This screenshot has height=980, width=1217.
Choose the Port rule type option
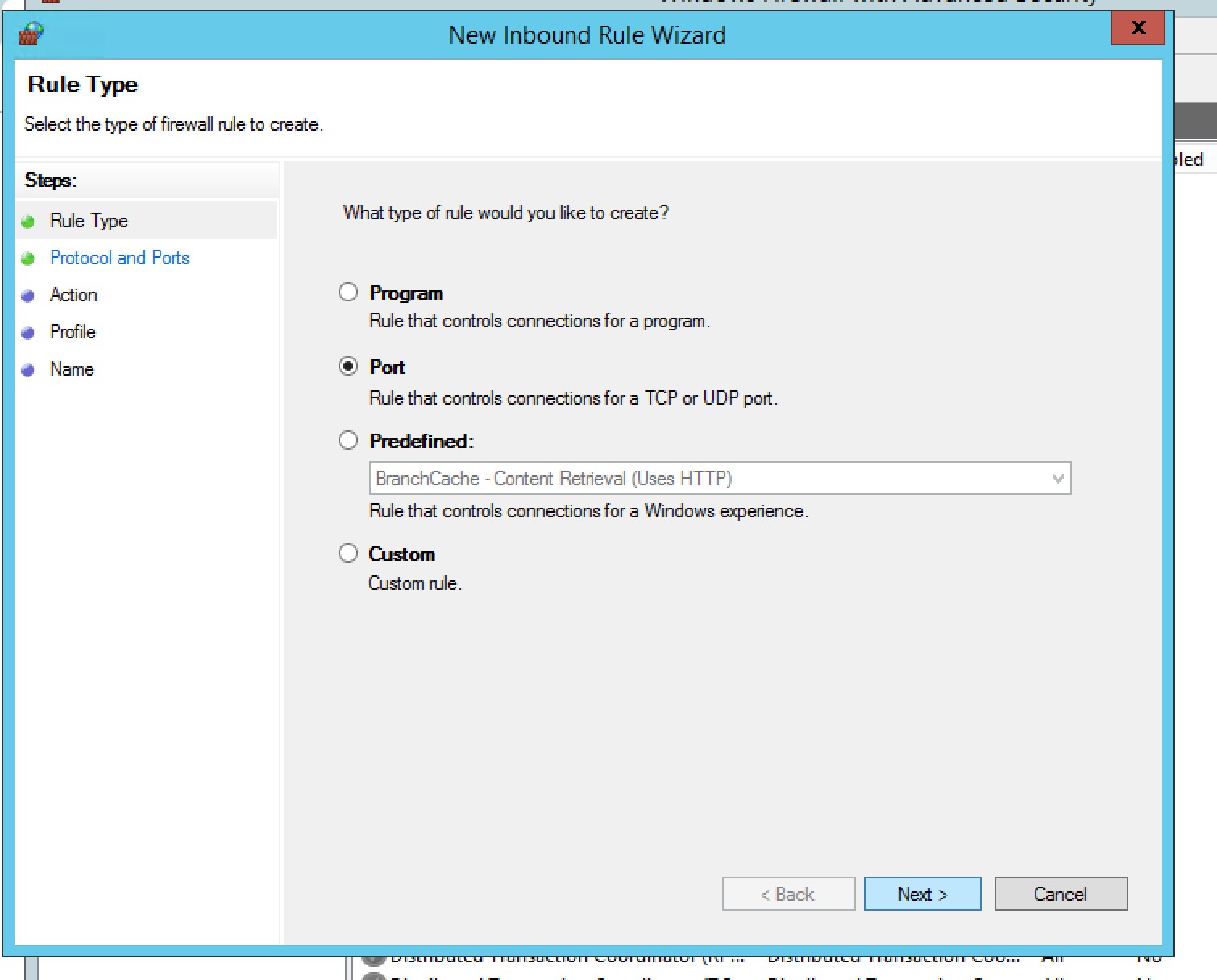point(348,367)
